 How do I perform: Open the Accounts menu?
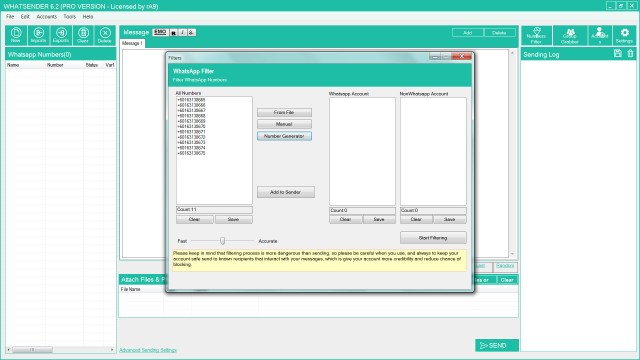pyautogui.click(x=47, y=17)
